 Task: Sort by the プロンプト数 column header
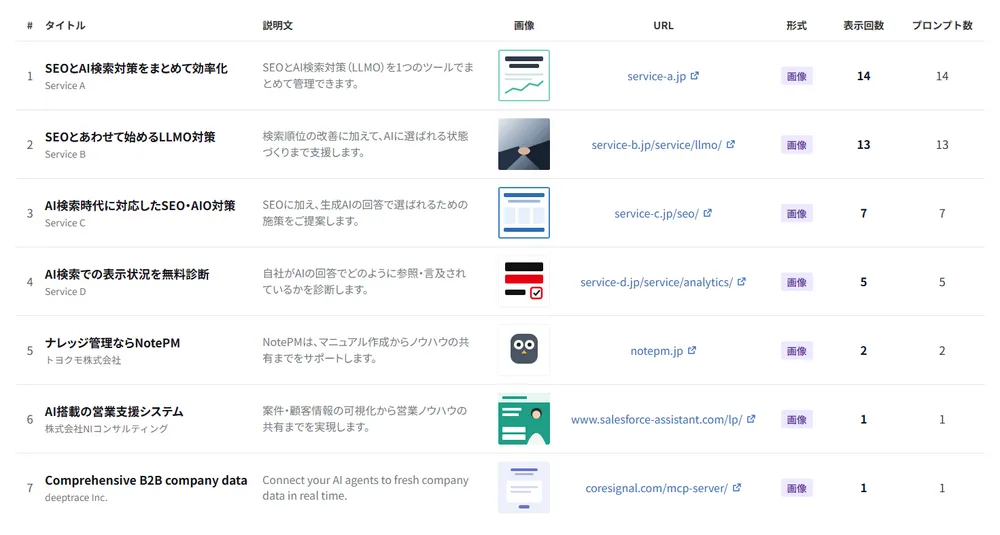[942, 26]
